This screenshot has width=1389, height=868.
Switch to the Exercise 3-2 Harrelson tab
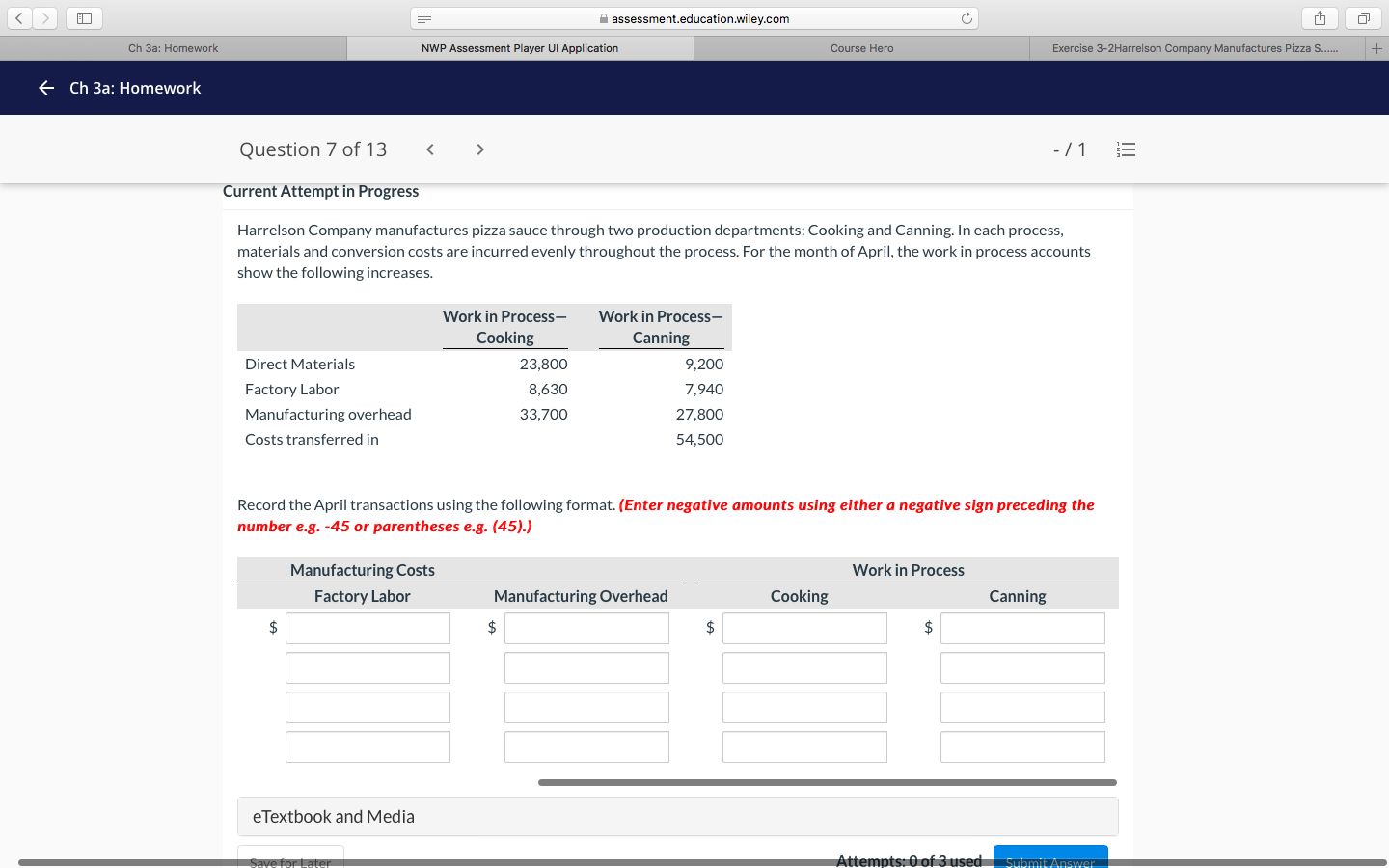click(x=1196, y=47)
